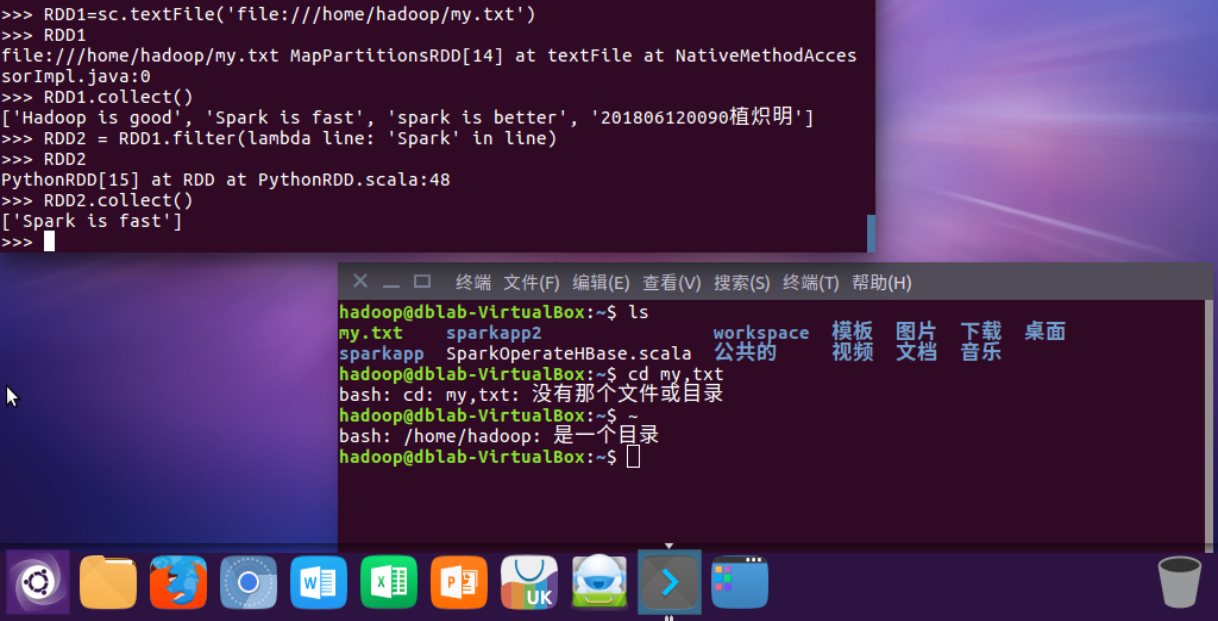
Task: Click sparkapp directory in ls output
Action: (381, 354)
